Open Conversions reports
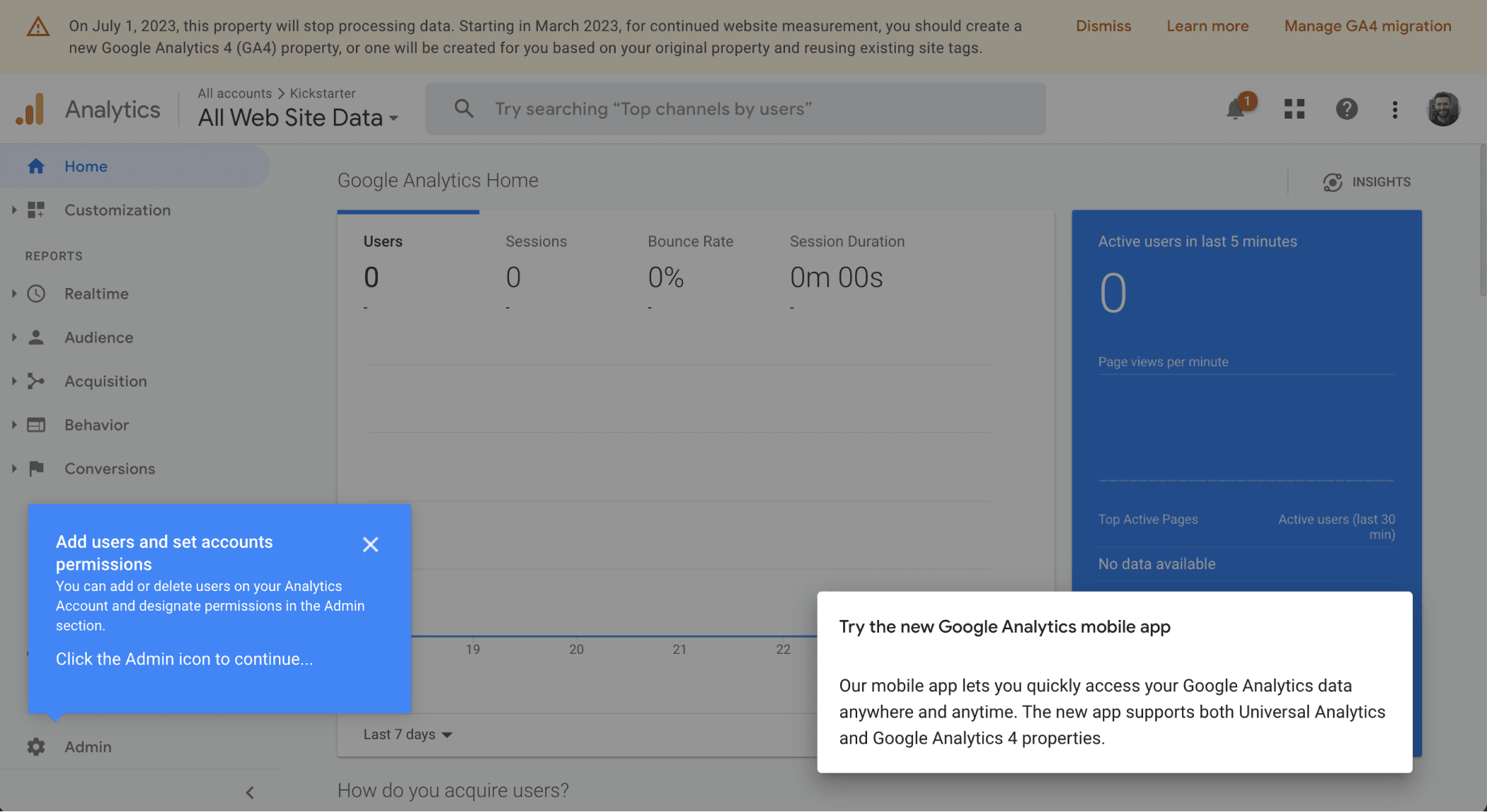 [x=109, y=469]
